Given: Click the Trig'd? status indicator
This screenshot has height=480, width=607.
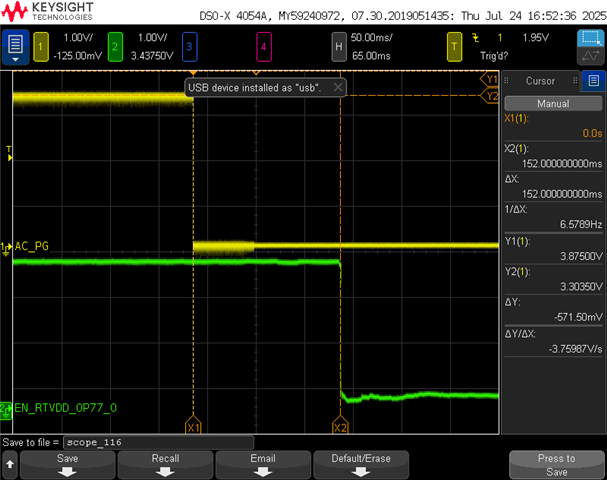Looking at the screenshot, I should pos(494,56).
